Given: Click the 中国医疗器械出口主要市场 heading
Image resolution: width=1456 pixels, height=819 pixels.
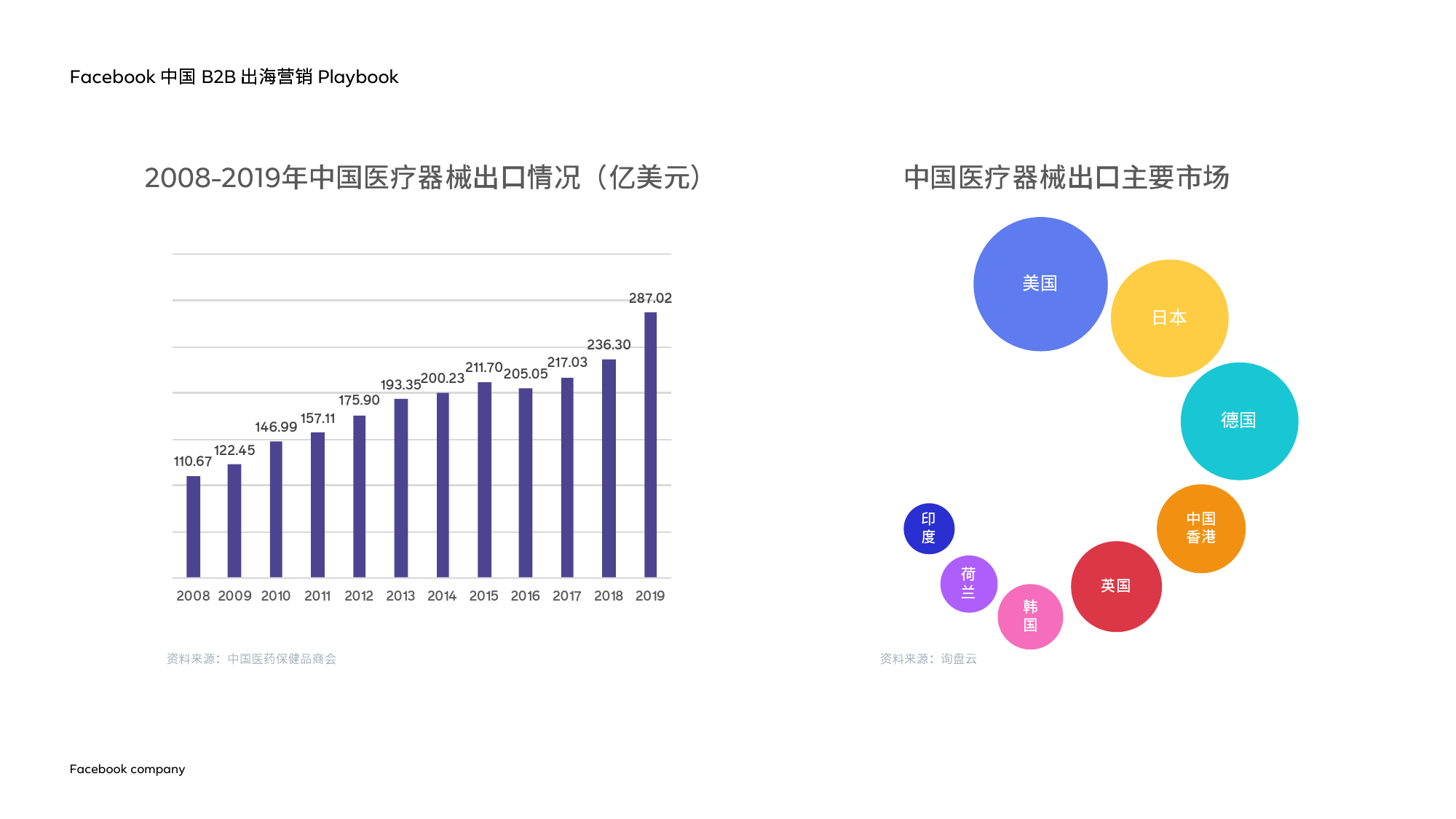Looking at the screenshot, I should tap(1066, 178).
